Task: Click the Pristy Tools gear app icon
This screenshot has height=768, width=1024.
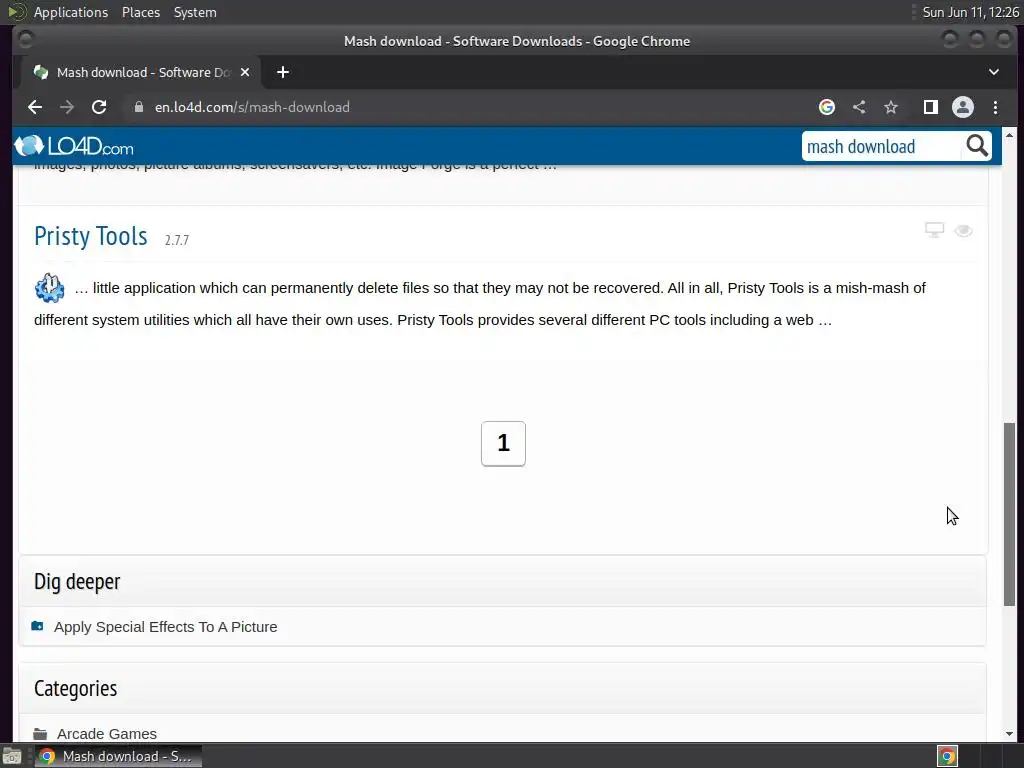Action: tap(50, 288)
